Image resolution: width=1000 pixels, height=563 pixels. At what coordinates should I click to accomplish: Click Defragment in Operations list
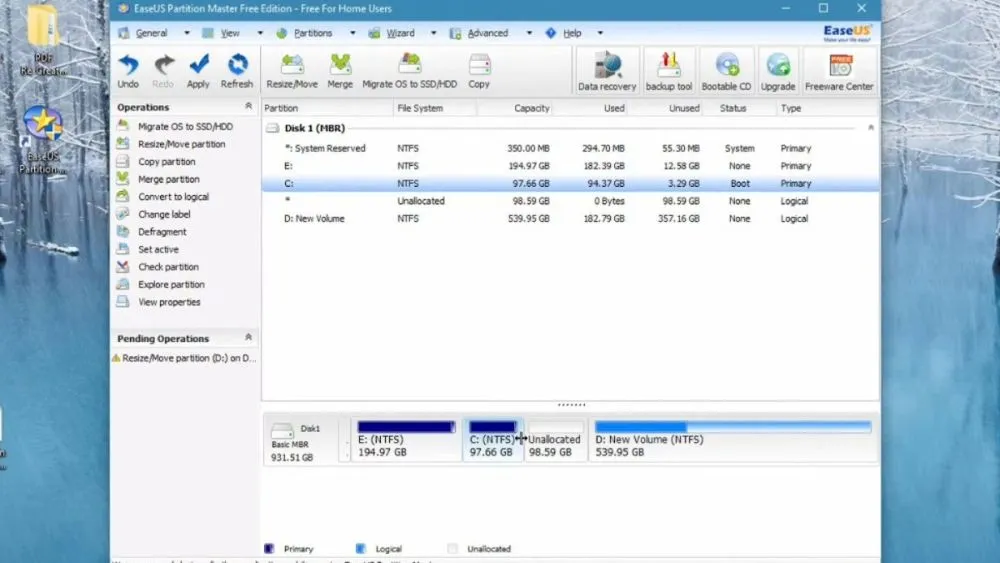(x=162, y=232)
